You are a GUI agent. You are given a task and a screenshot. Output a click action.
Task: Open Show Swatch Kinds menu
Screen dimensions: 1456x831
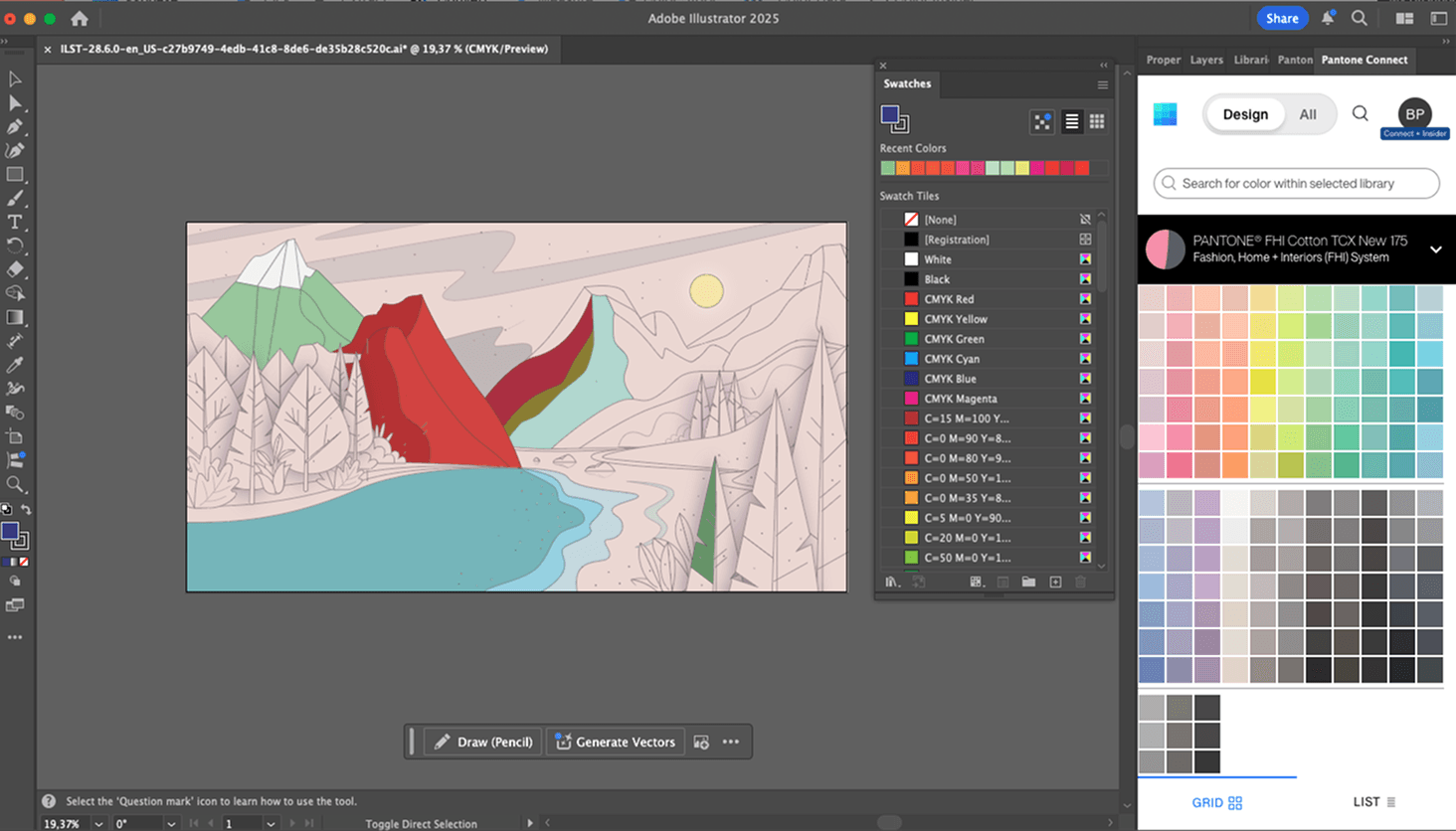(x=976, y=582)
